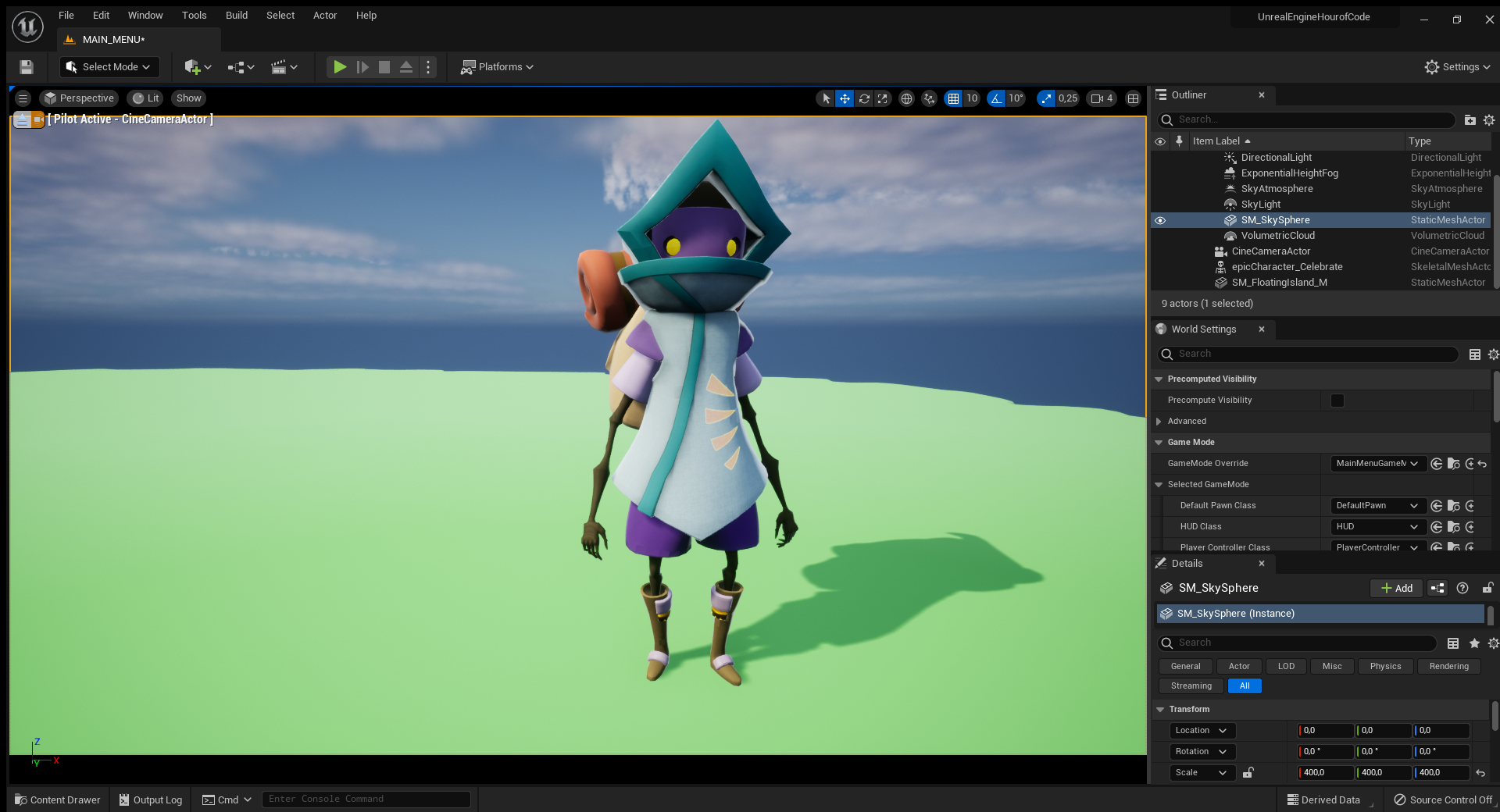Open World Settings property matrix table icon
The height and width of the screenshot is (812, 1500).
click(x=1475, y=354)
